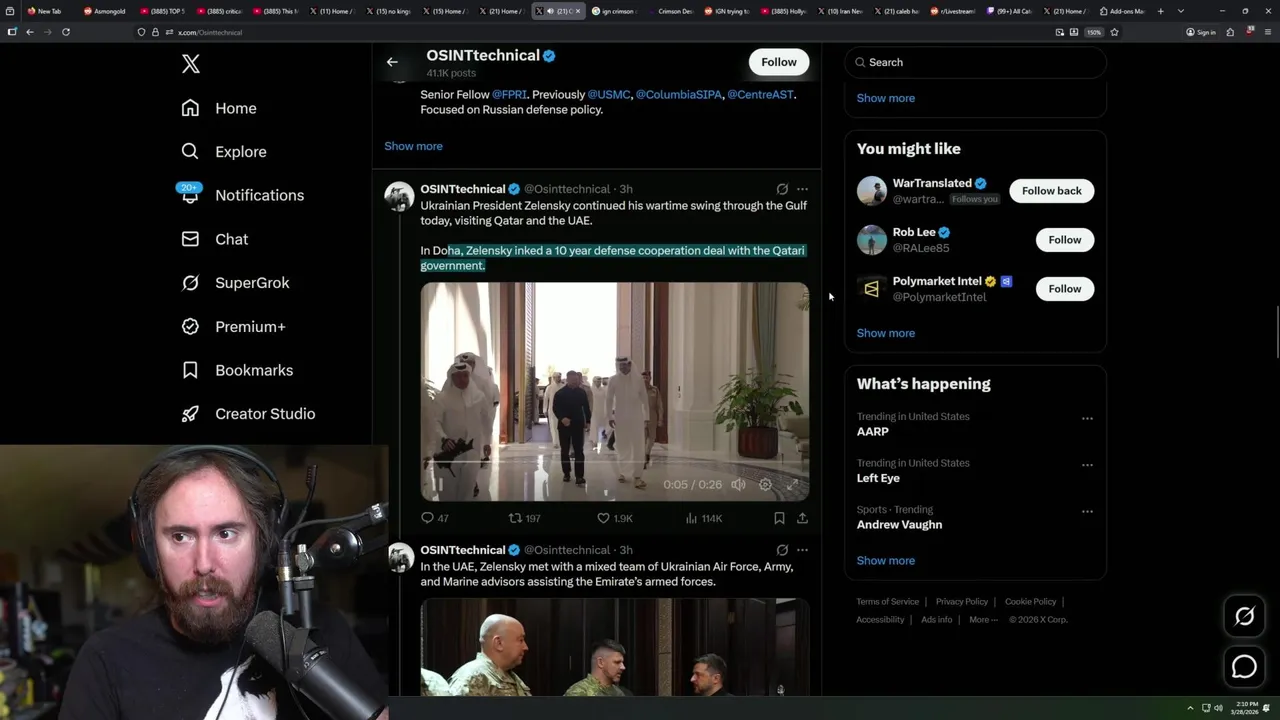The height and width of the screenshot is (720, 1280).
Task: Open @CentreAST mention link
Action: pos(760,94)
